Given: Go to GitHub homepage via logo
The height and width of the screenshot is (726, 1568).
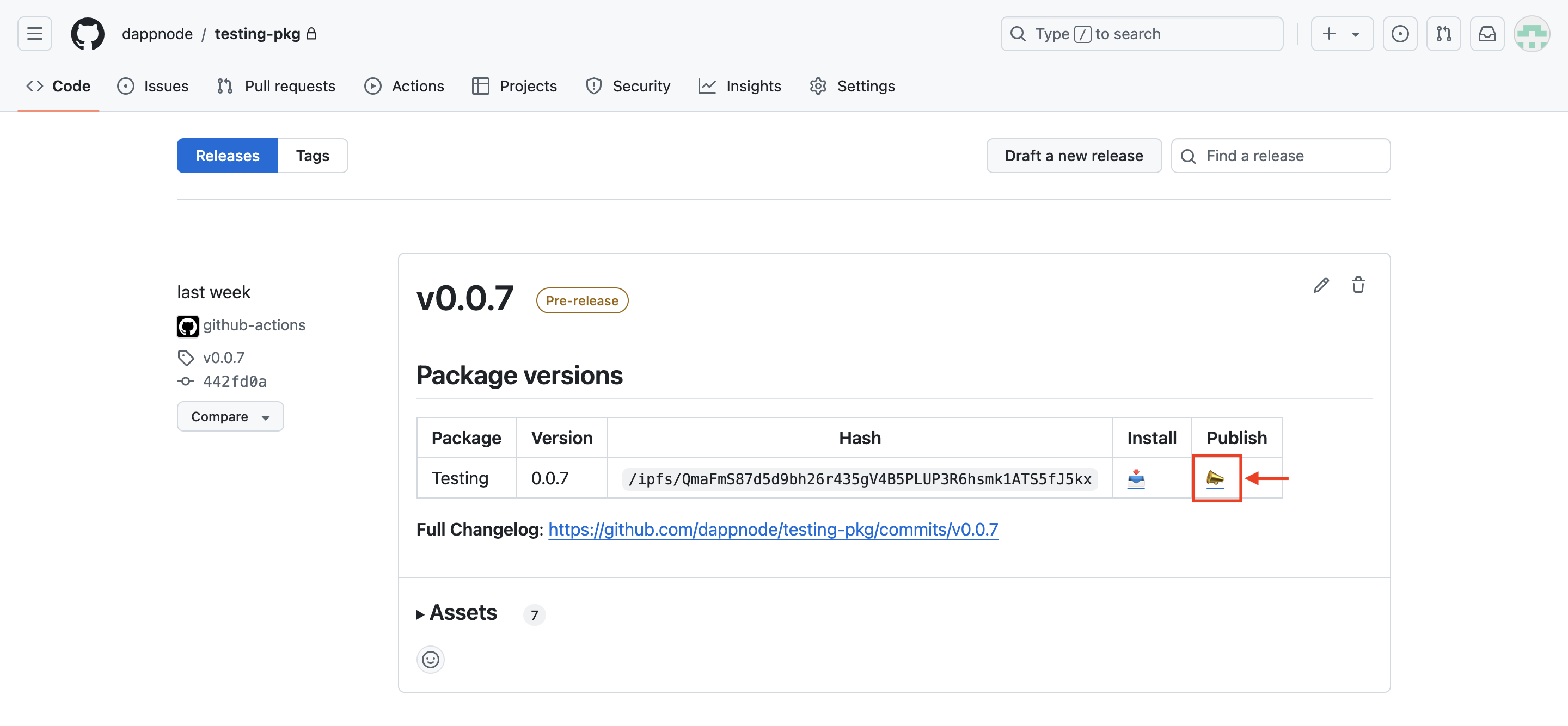Looking at the screenshot, I should click(88, 34).
